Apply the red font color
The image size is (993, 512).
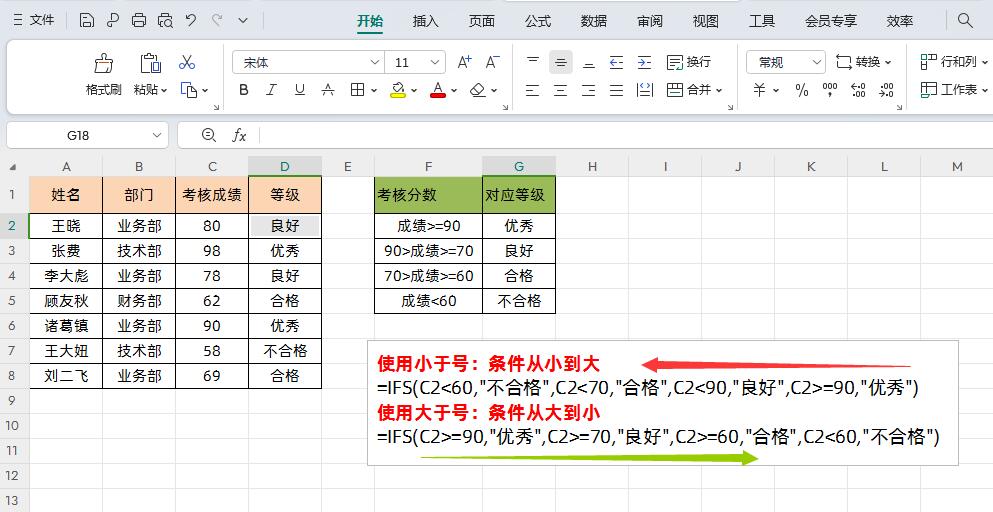click(x=438, y=90)
